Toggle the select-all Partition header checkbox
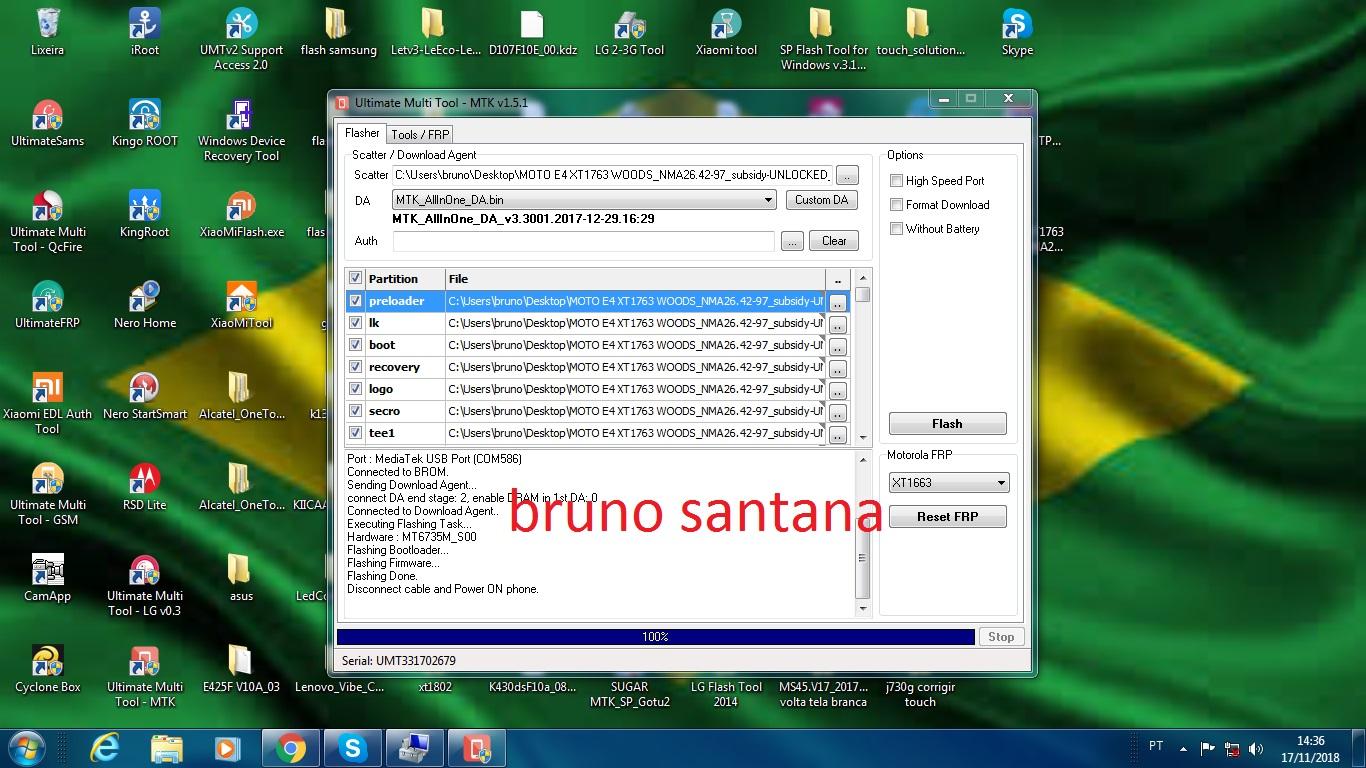1366x768 pixels. (x=355, y=279)
